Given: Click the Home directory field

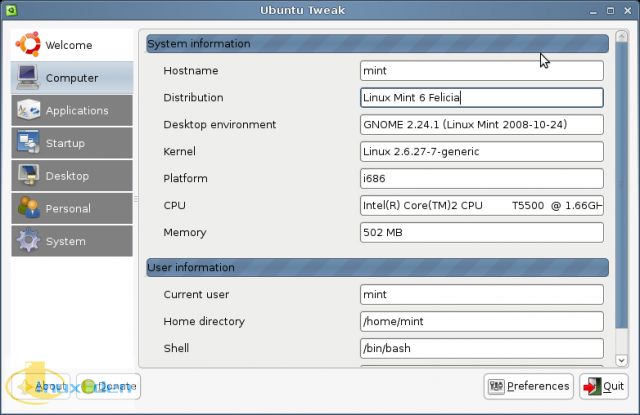Looking at the screenshot, I should (x=482, y=321).
